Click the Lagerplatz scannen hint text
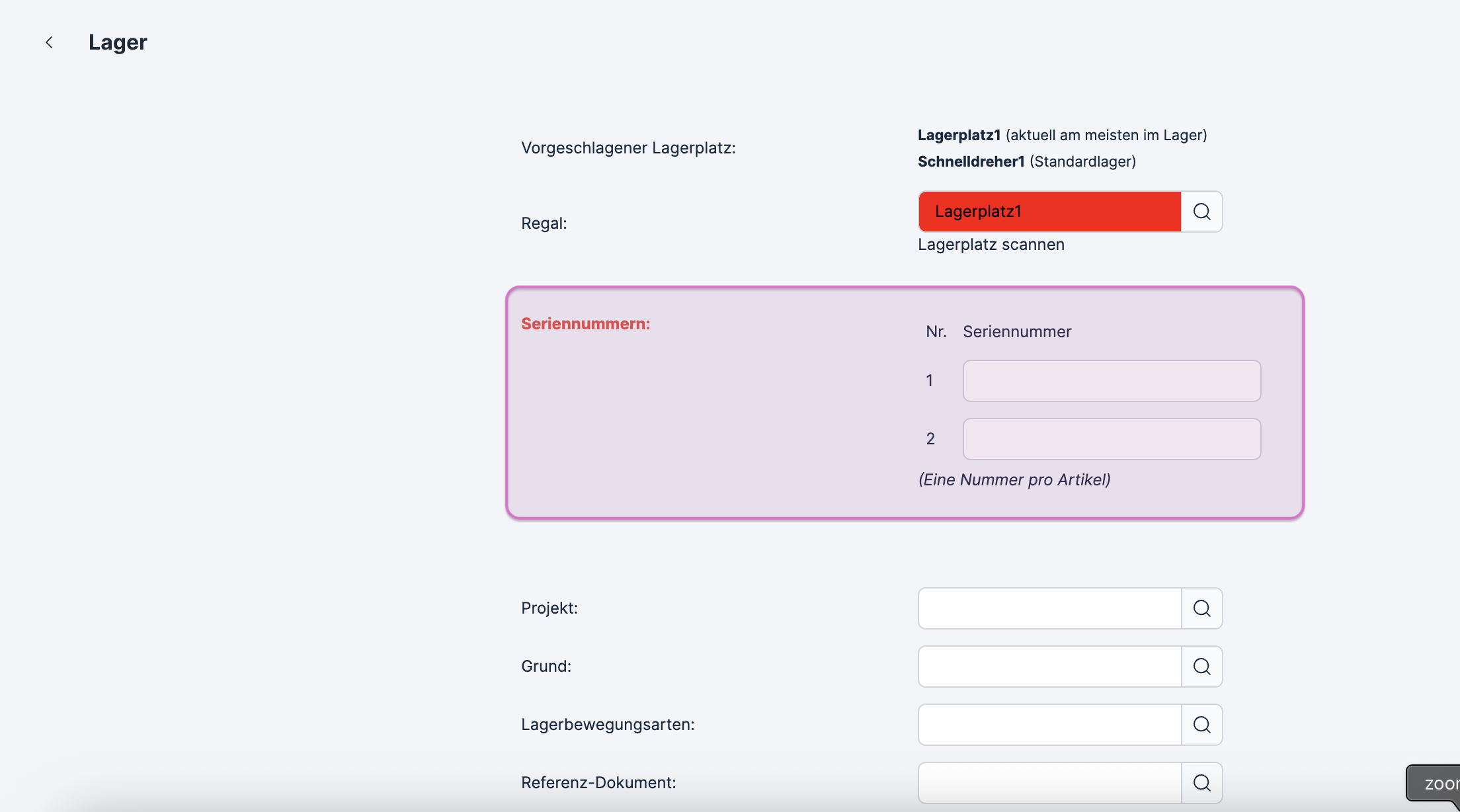 click(991, 245)
